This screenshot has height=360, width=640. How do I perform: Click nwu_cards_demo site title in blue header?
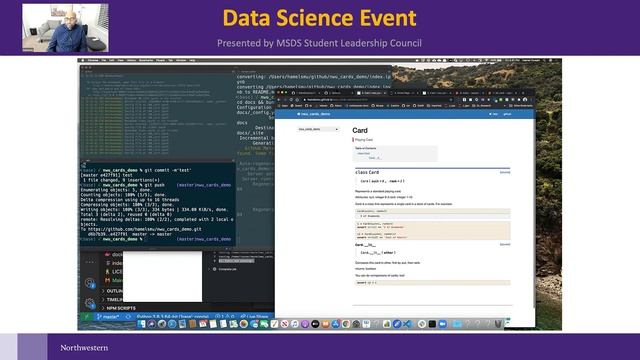pos(314,114)
